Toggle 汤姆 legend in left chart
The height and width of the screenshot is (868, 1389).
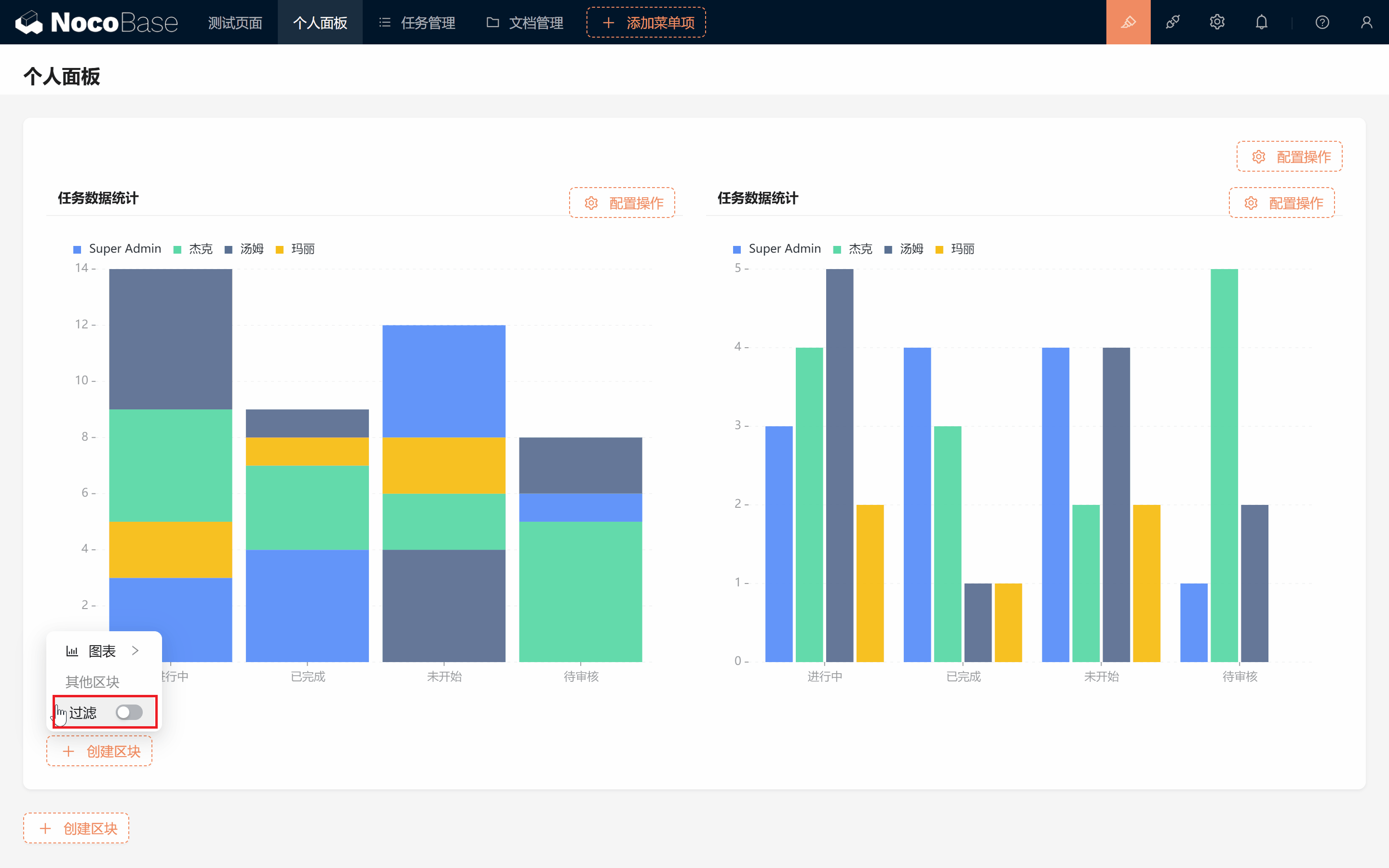245,248
